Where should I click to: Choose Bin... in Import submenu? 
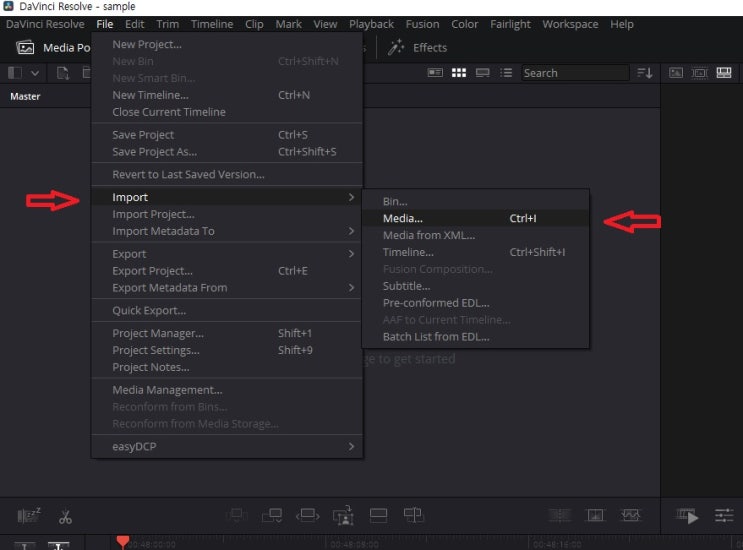(475, 201)
